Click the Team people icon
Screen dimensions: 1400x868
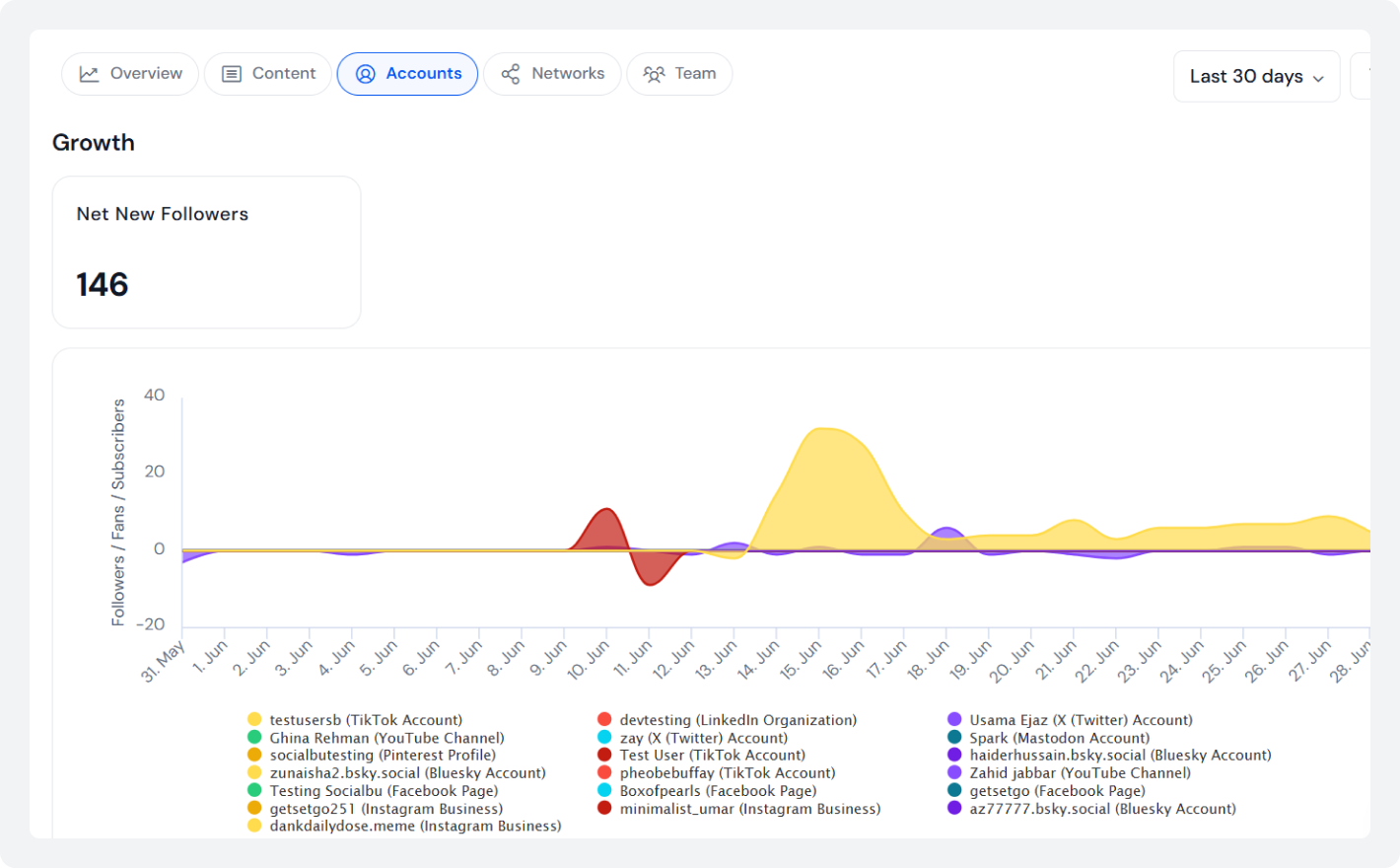point(654,74)
